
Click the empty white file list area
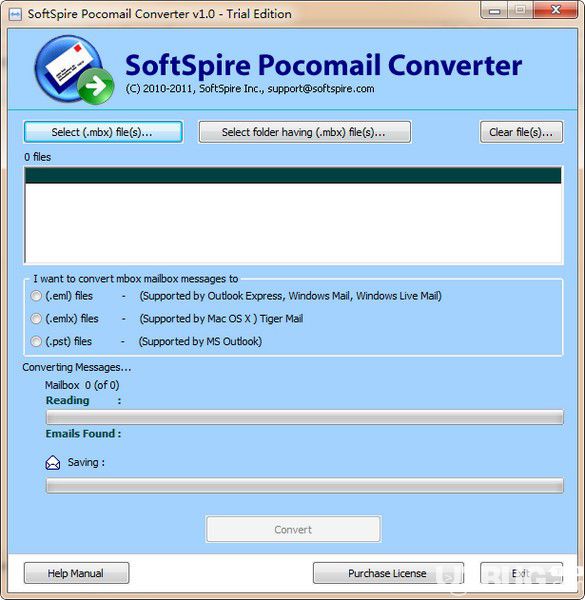pos(293,223)
